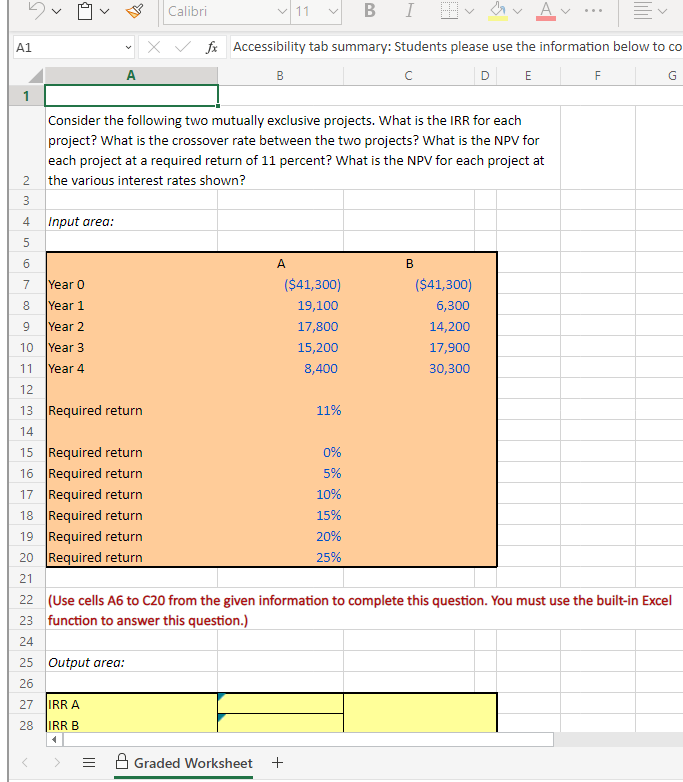Open the More options ellipsis menu
Screen dimensions: 683x782
[593, 10]
